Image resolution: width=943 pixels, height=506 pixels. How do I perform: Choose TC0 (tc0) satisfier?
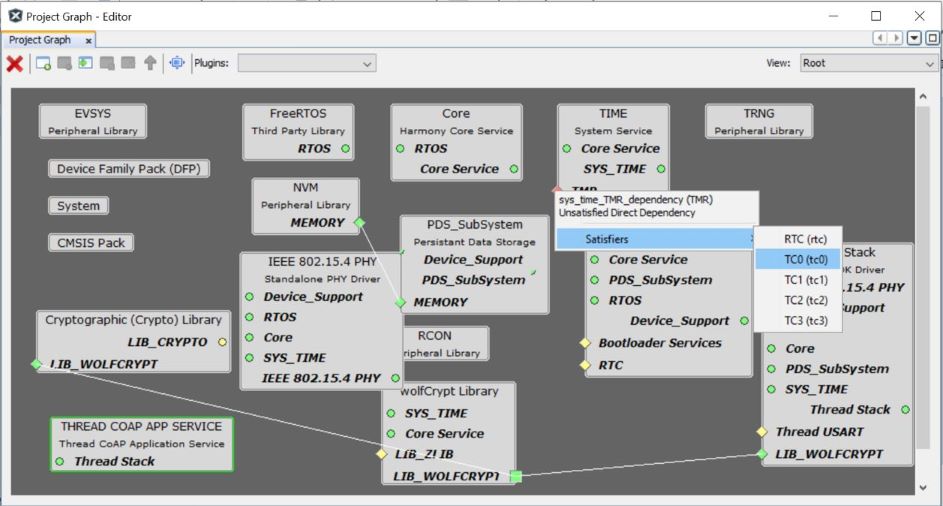click(798, 259)
